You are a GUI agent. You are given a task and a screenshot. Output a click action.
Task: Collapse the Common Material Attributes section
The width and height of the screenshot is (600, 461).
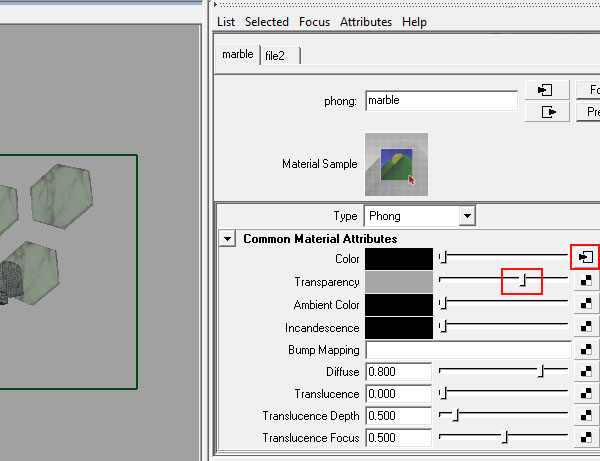point(227,239)
